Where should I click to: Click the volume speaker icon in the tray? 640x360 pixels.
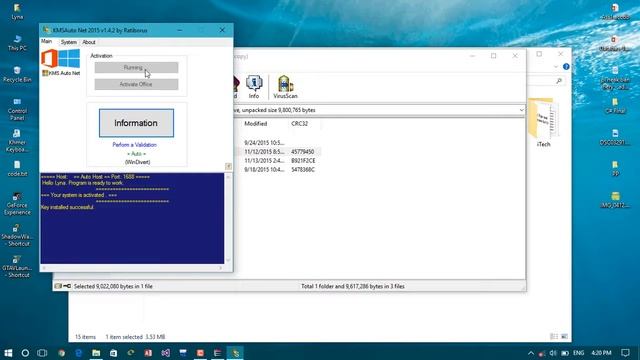click(x=553, y=353)
